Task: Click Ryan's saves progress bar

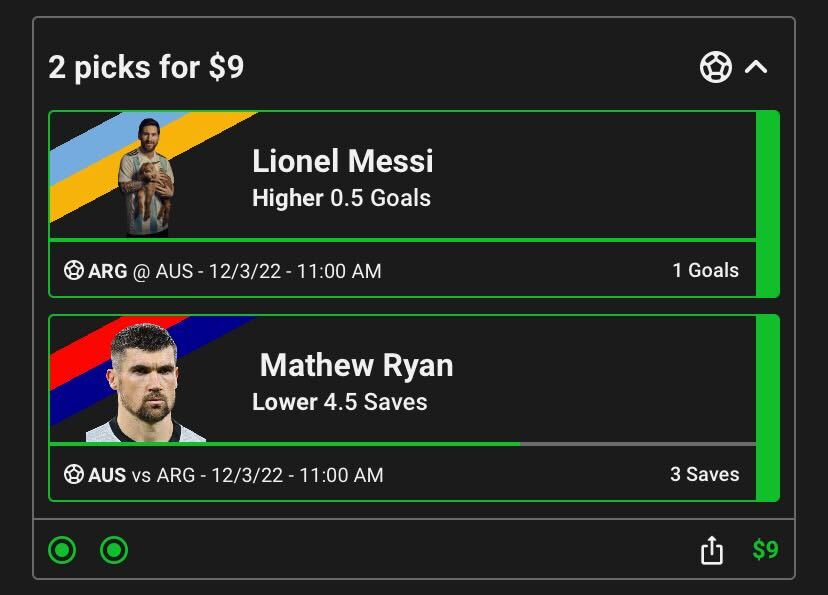Action: pos(402,443)
